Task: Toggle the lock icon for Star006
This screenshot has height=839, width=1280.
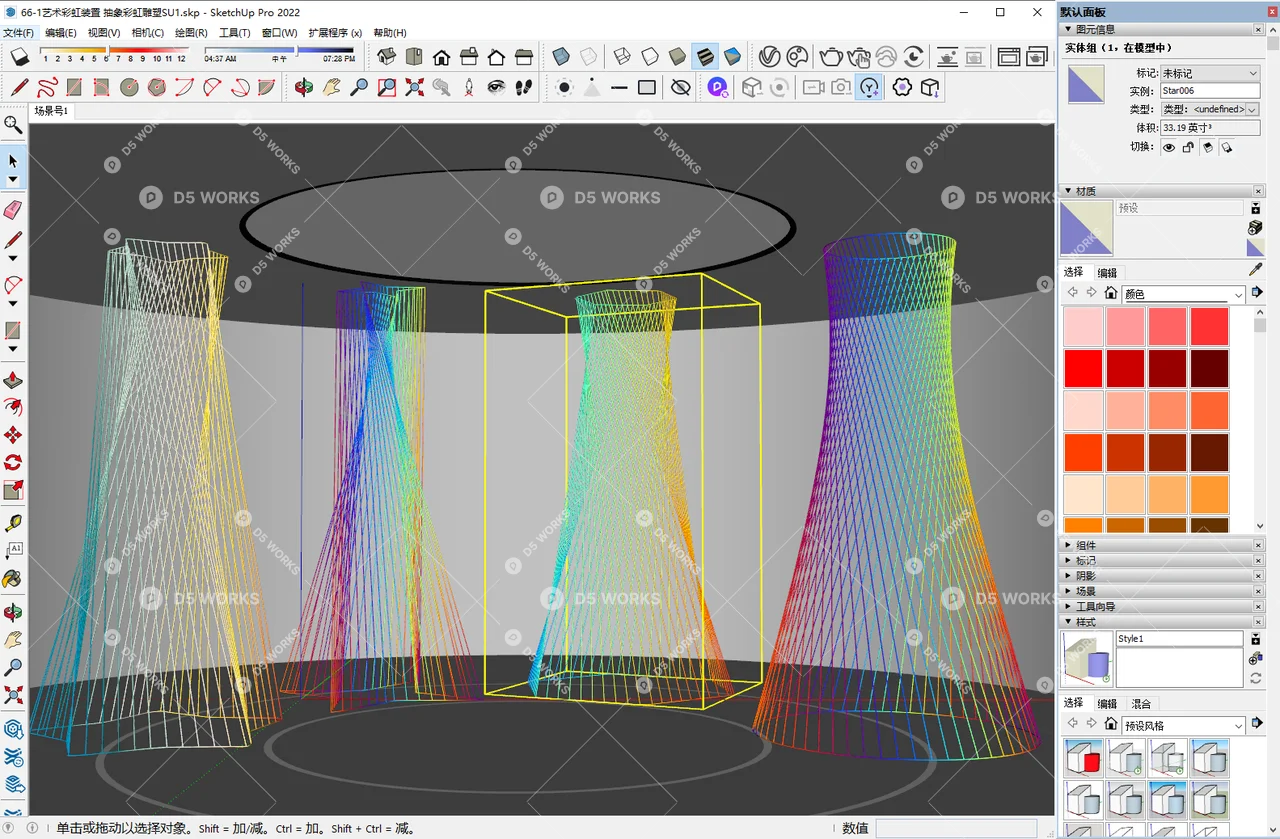Action: coord(1189,148)
